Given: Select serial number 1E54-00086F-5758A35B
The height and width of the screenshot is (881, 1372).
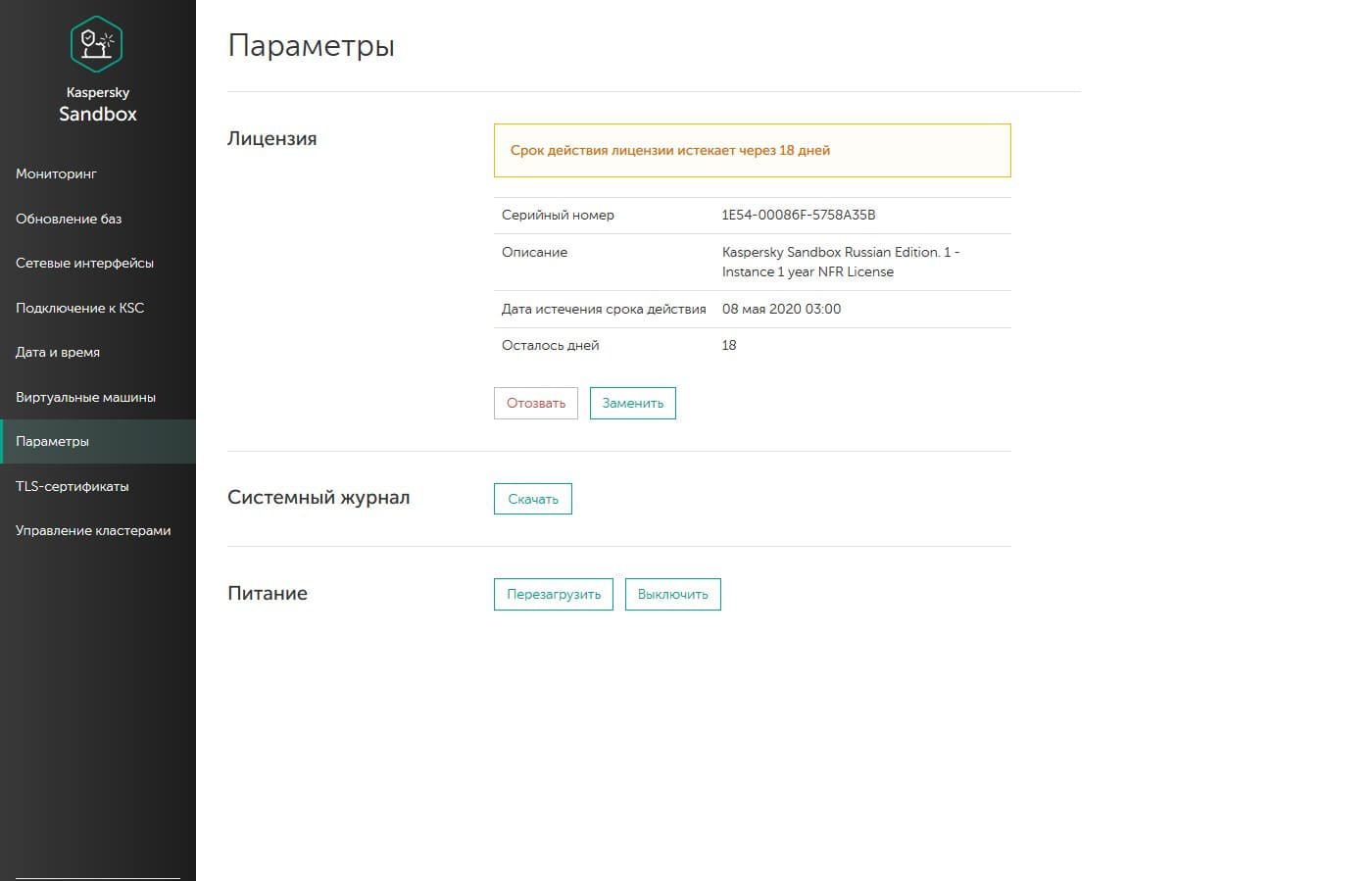Looking at the screenshot, I should pos(799,215).
